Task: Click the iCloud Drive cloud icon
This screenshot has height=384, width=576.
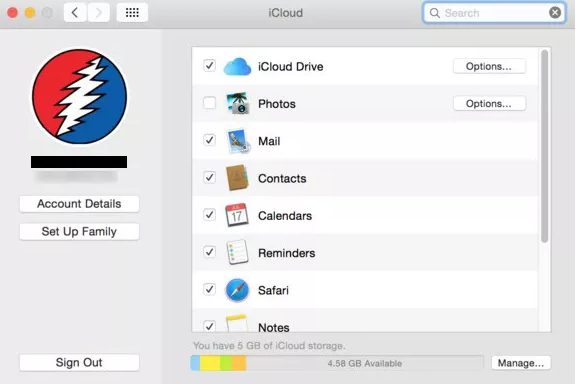Action: (237, 67)
